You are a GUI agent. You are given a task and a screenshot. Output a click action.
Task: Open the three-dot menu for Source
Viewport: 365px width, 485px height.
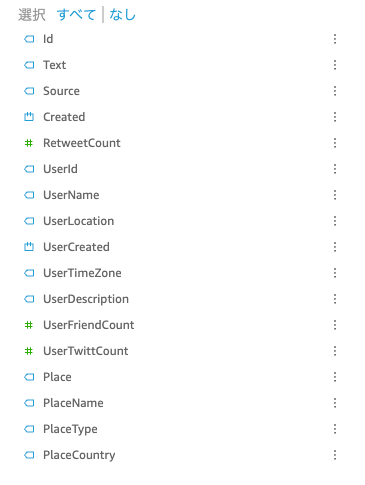point(335,91)
